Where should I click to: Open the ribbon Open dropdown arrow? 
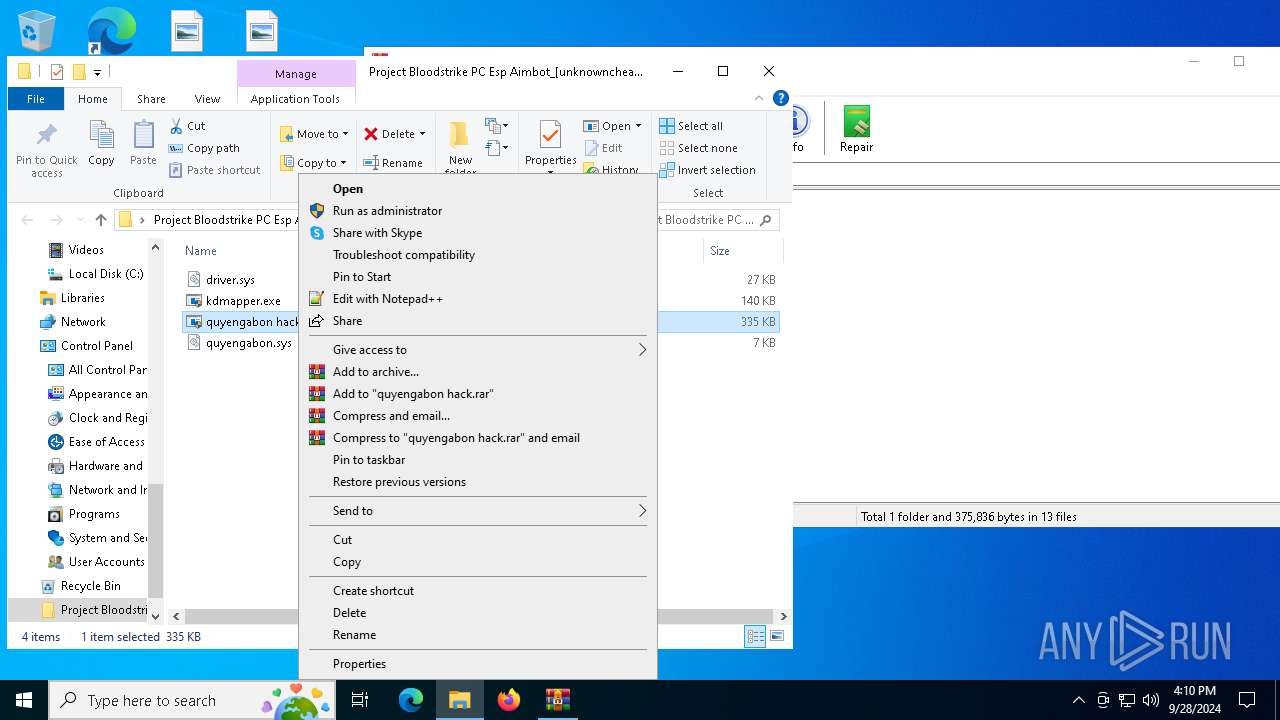point(638,126)
